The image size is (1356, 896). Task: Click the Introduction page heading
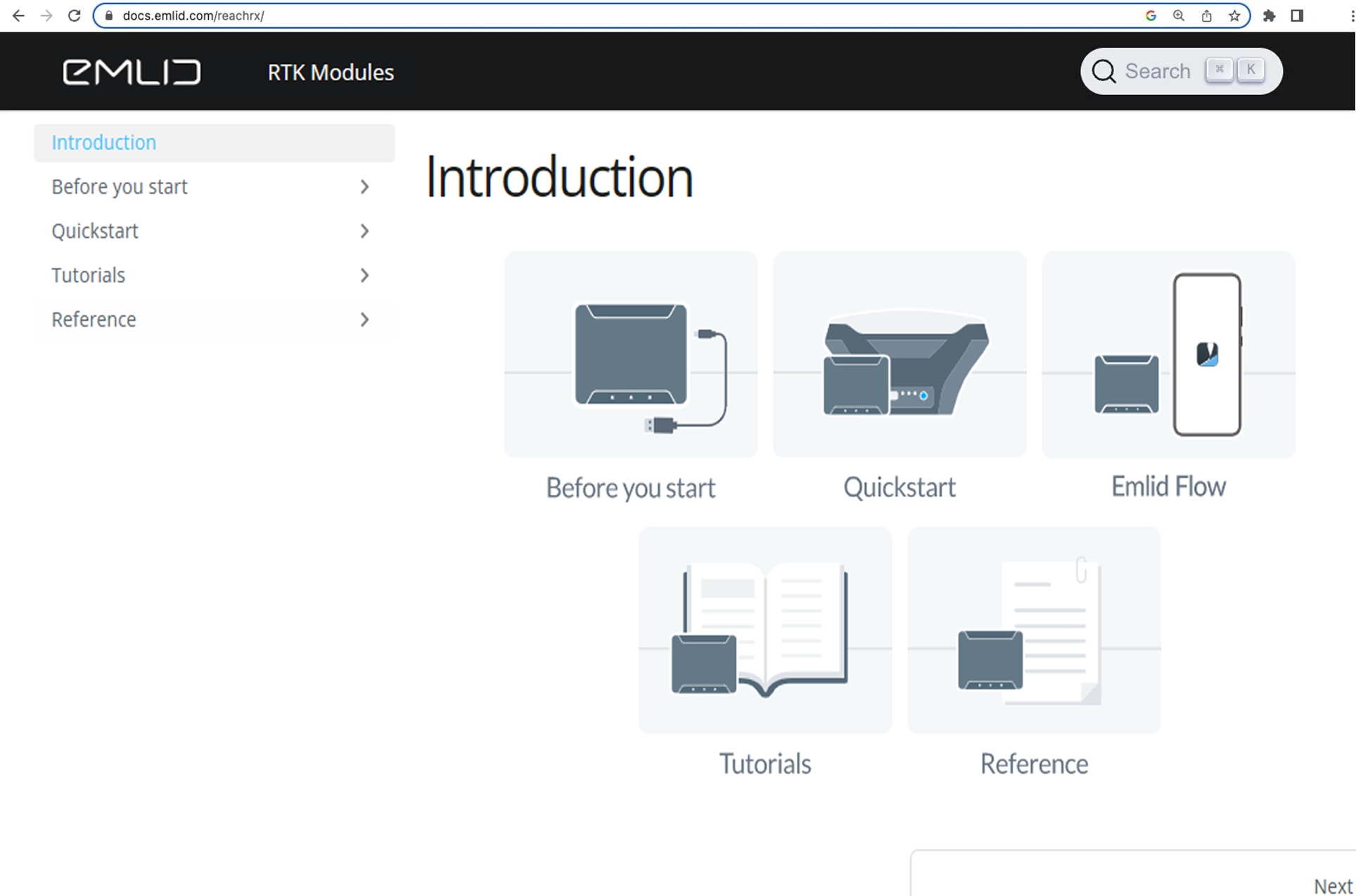click(x=559, y=177)
